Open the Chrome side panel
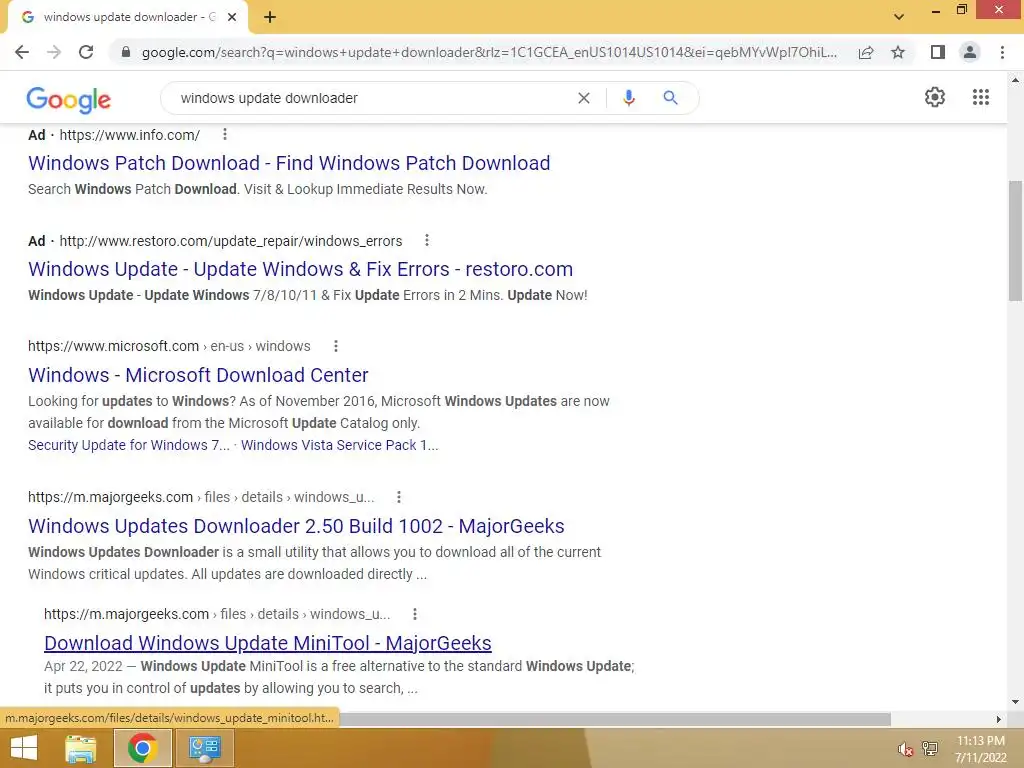Viewport: 1024px width, 768px height. (x=937, y=52)
